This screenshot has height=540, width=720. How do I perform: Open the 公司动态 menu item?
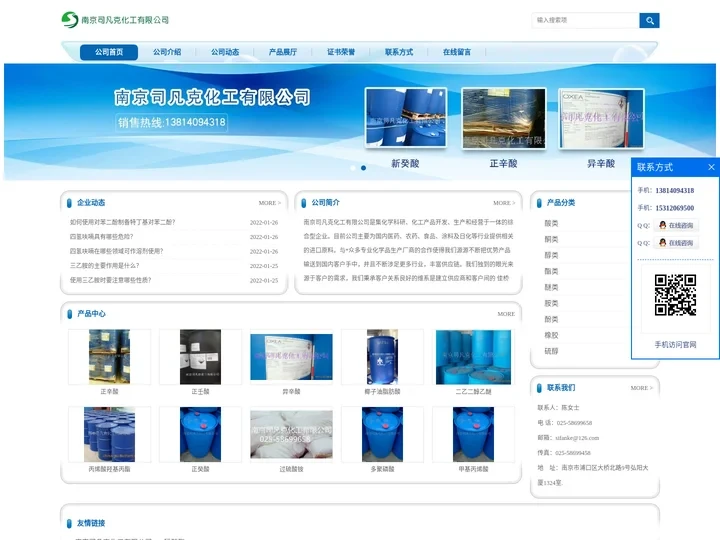coord(225,52)
